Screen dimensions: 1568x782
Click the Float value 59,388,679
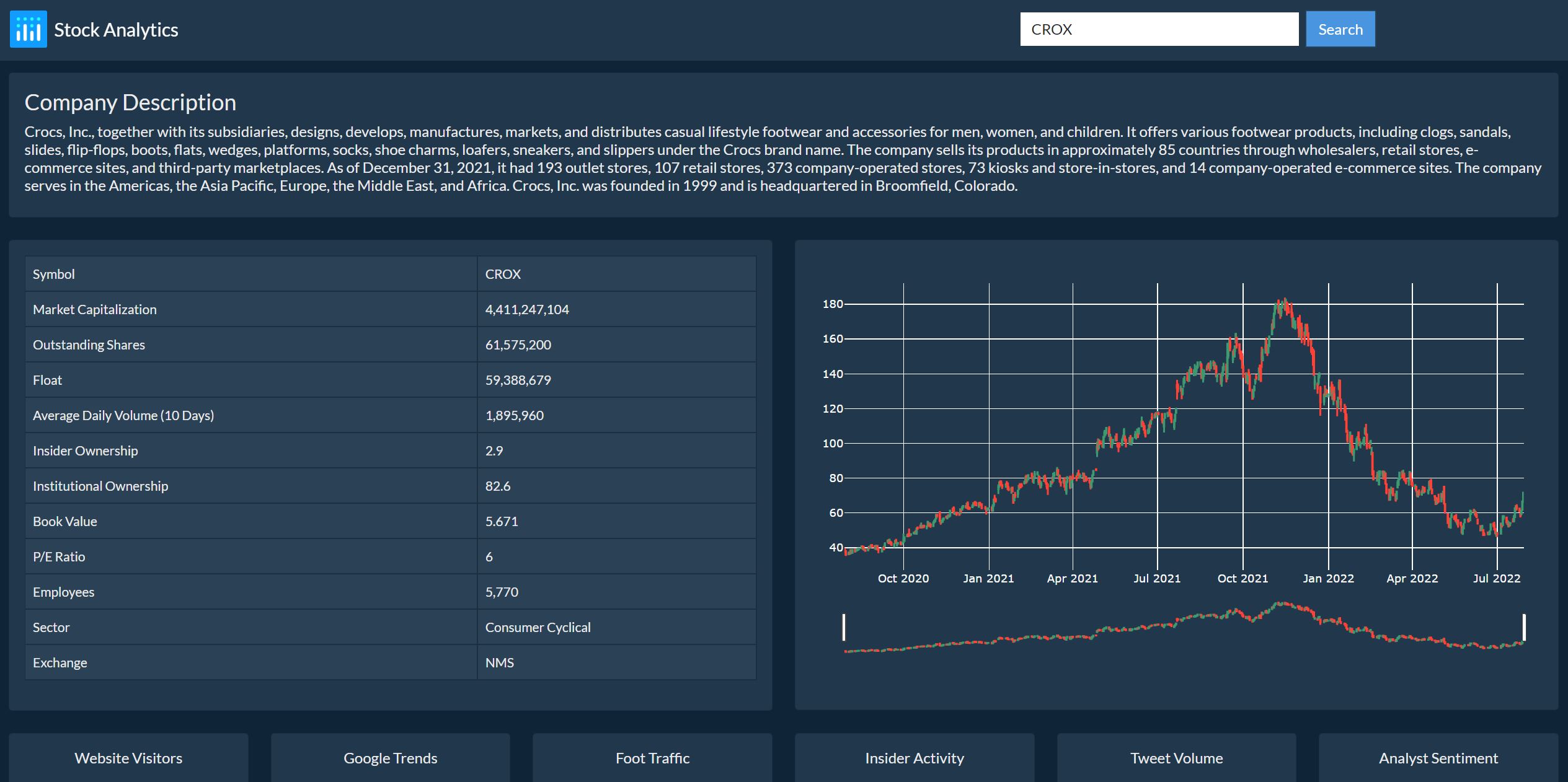[518, 379]
